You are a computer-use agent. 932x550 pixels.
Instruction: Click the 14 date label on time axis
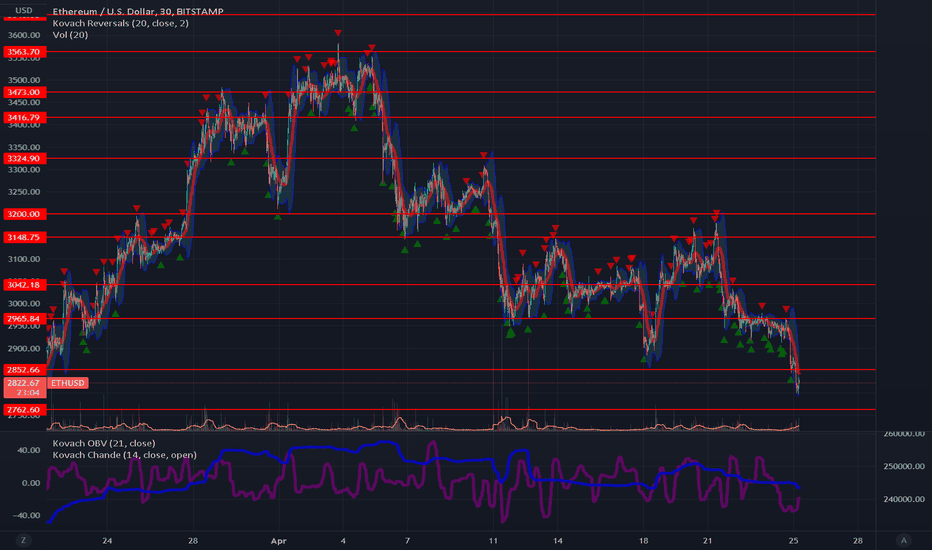558,540
